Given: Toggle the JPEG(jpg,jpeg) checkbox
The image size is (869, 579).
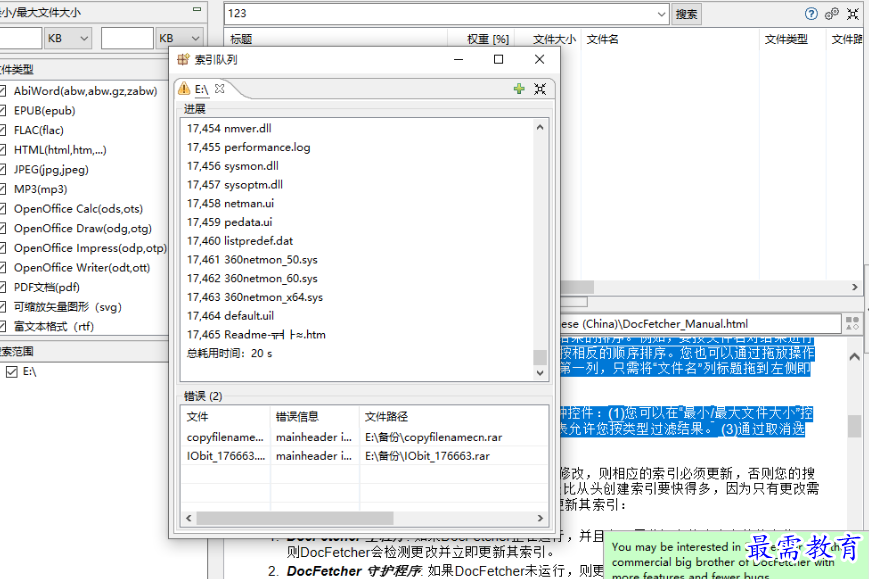Looking at the screenshot, I should coord(2,170).
